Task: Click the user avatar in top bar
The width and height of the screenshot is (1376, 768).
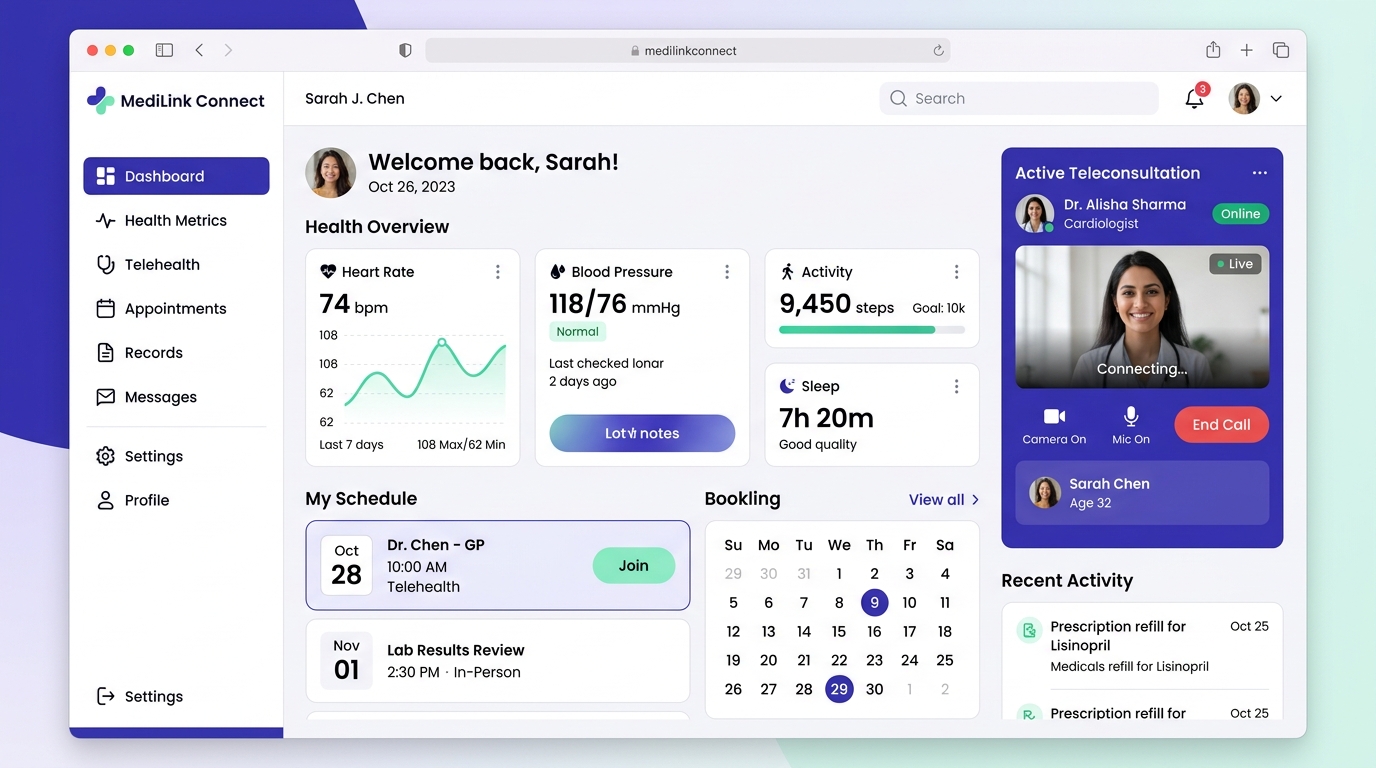Action: 1244,98
